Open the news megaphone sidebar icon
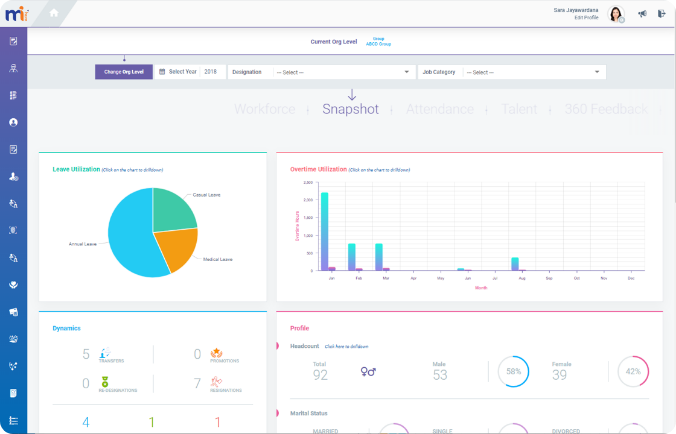Viewport: 676px width, 434px height. 13,312
